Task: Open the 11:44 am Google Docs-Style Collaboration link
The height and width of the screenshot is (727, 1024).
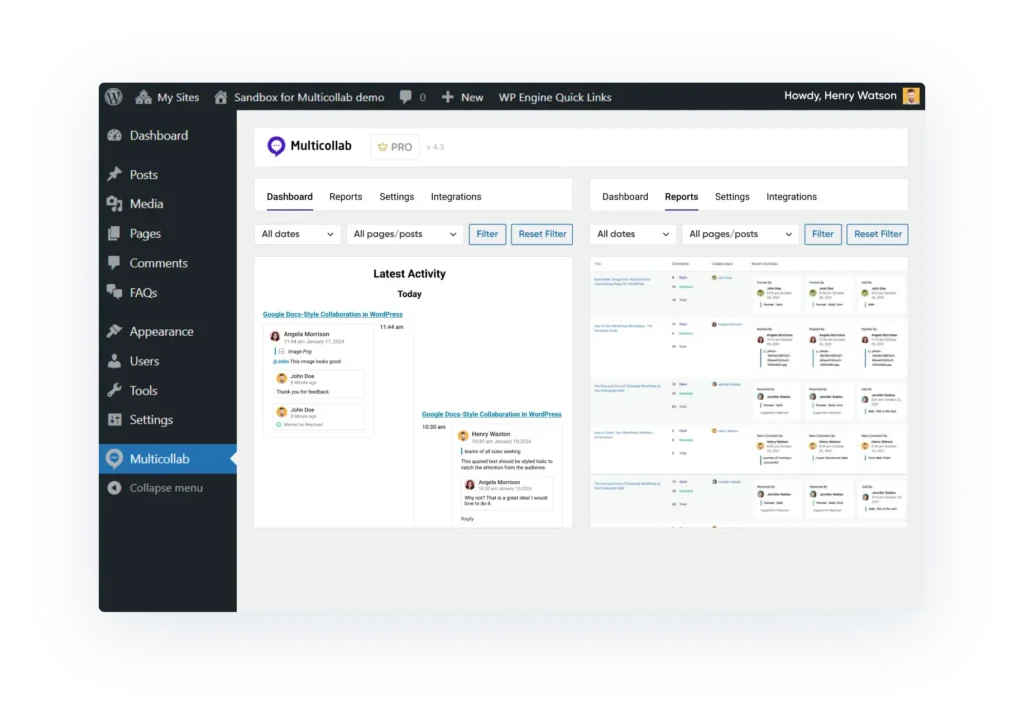Action: 332,314
